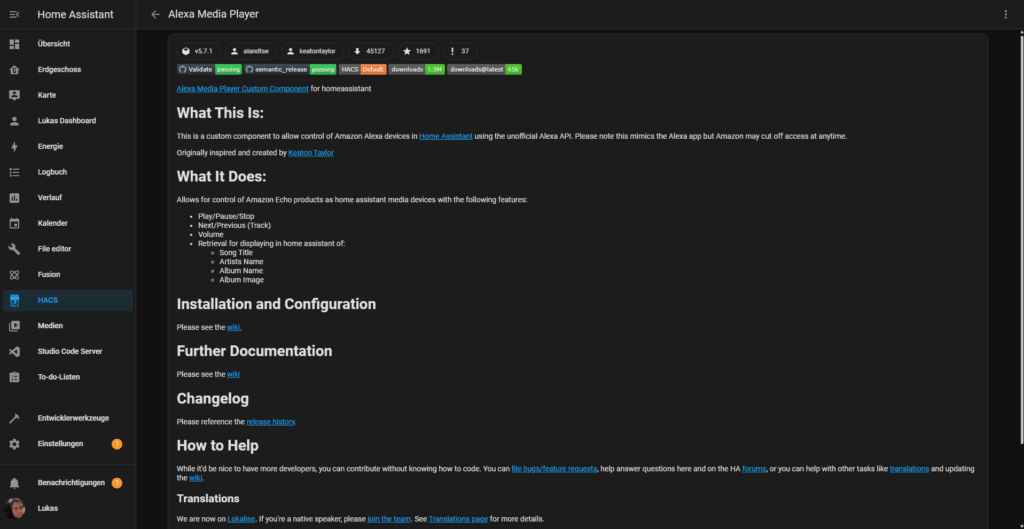Open wiki link under Further Documentation

pos(233,374)
